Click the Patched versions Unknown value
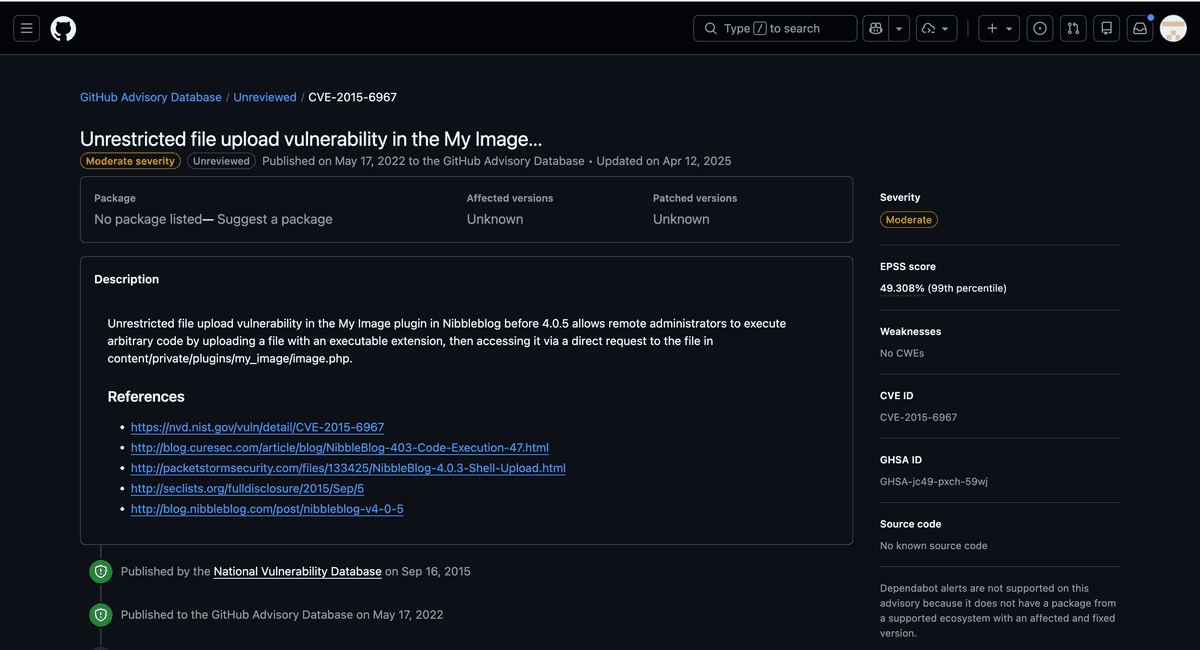1200x650 pixels. tap(681, 219)
